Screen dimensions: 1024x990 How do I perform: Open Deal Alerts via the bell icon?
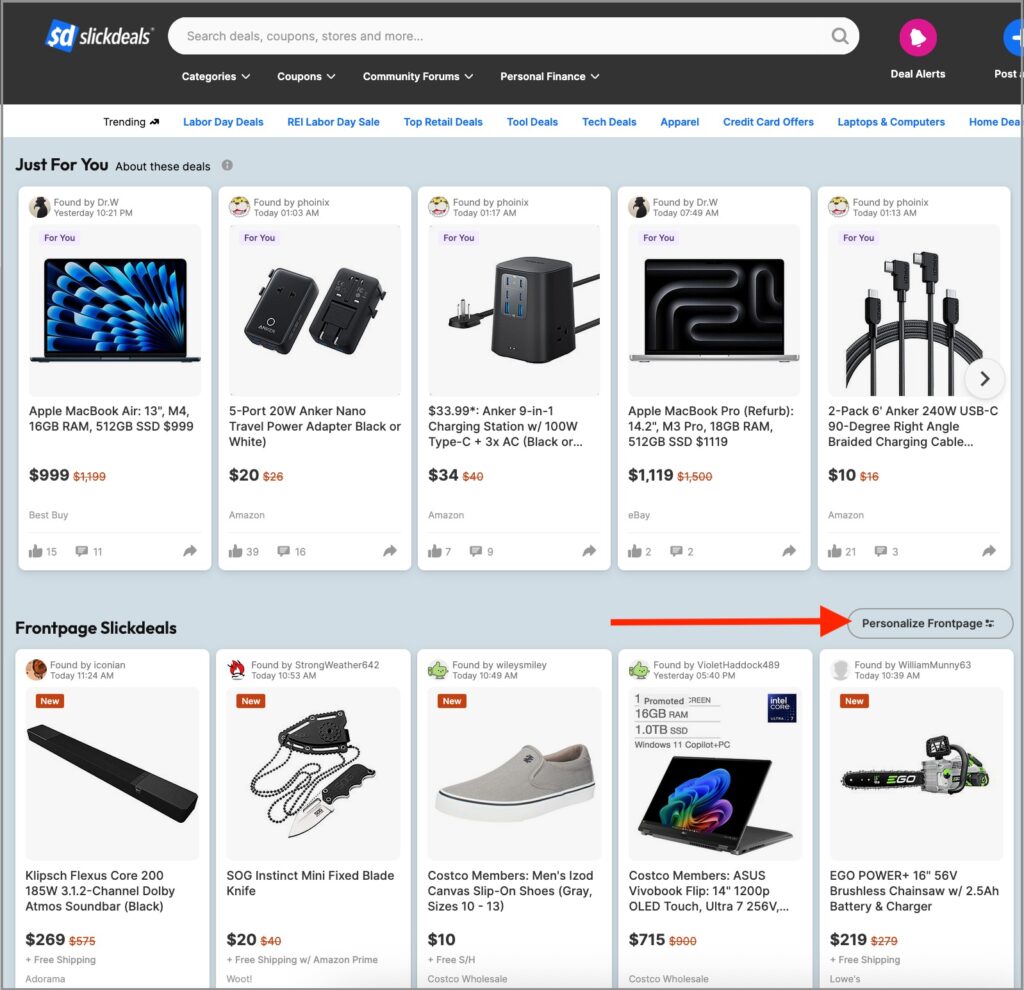pos(917,37)
